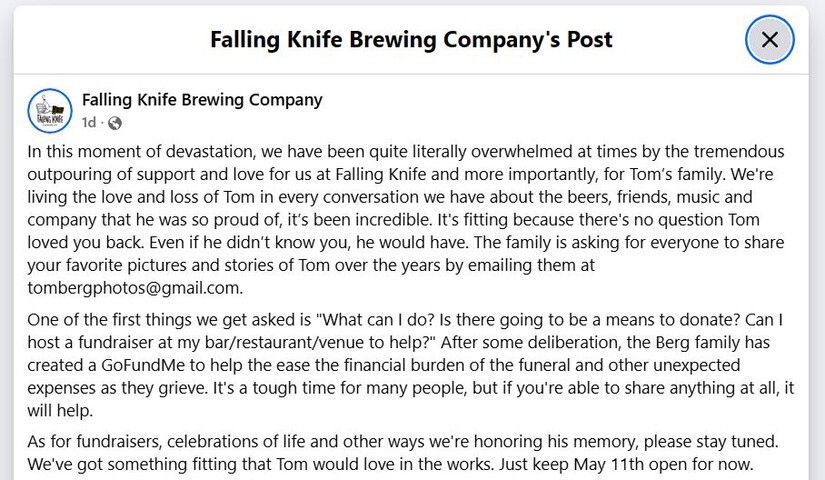Click the phrase beers, friends, music
This screenshot has width=825, height=480.
tap(570, 197)
